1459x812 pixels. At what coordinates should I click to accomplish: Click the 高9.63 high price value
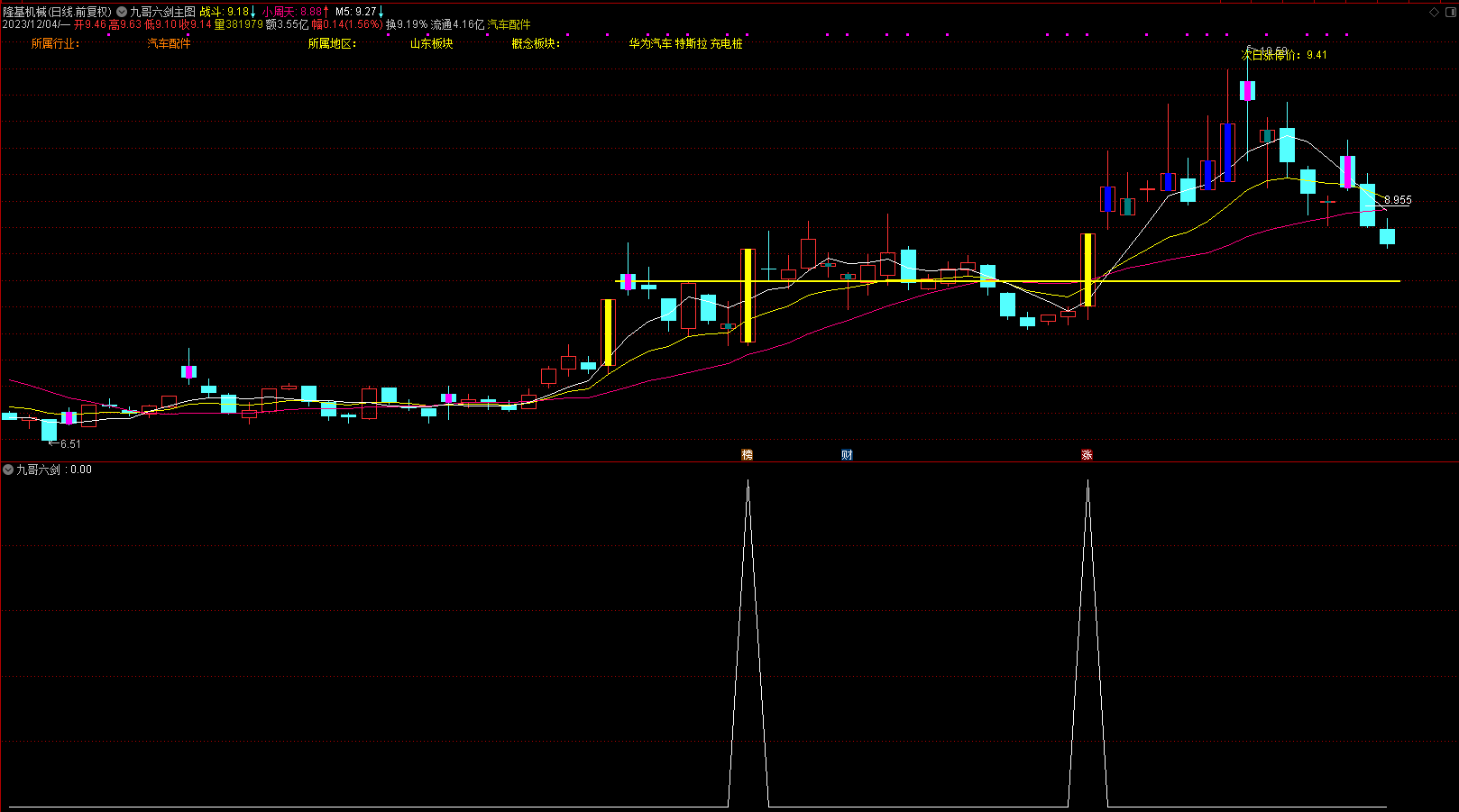click(x=125, y=24)
